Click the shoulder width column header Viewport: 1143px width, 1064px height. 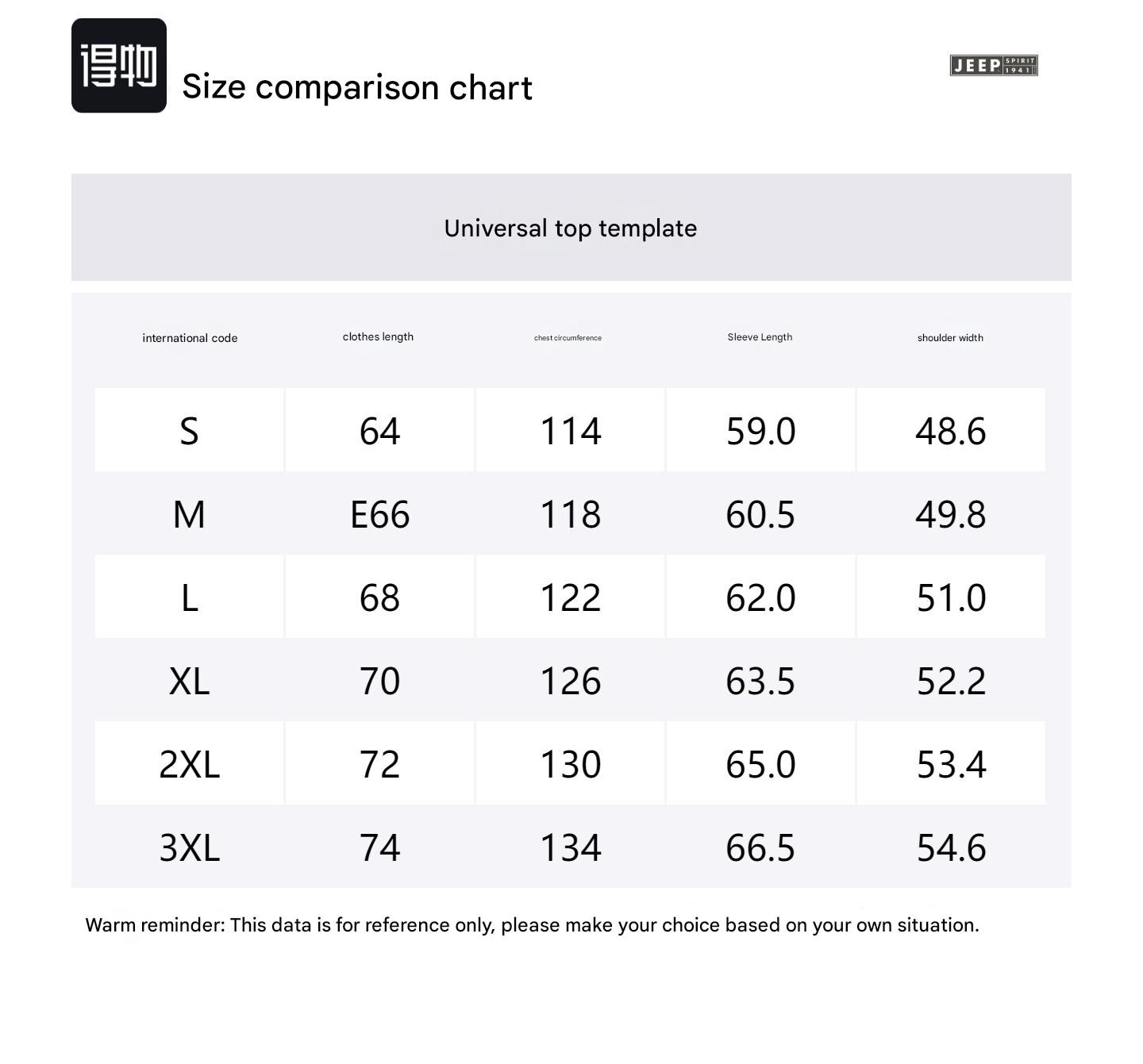point(950,338)
